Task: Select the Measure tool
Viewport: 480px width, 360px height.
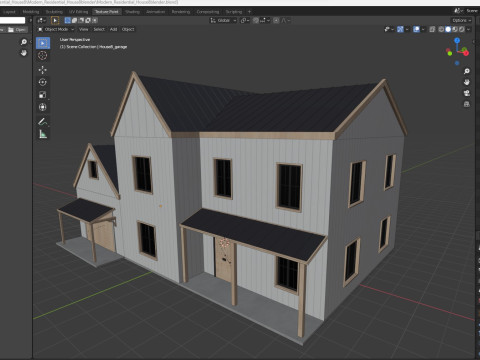Action: coord(43,134)
